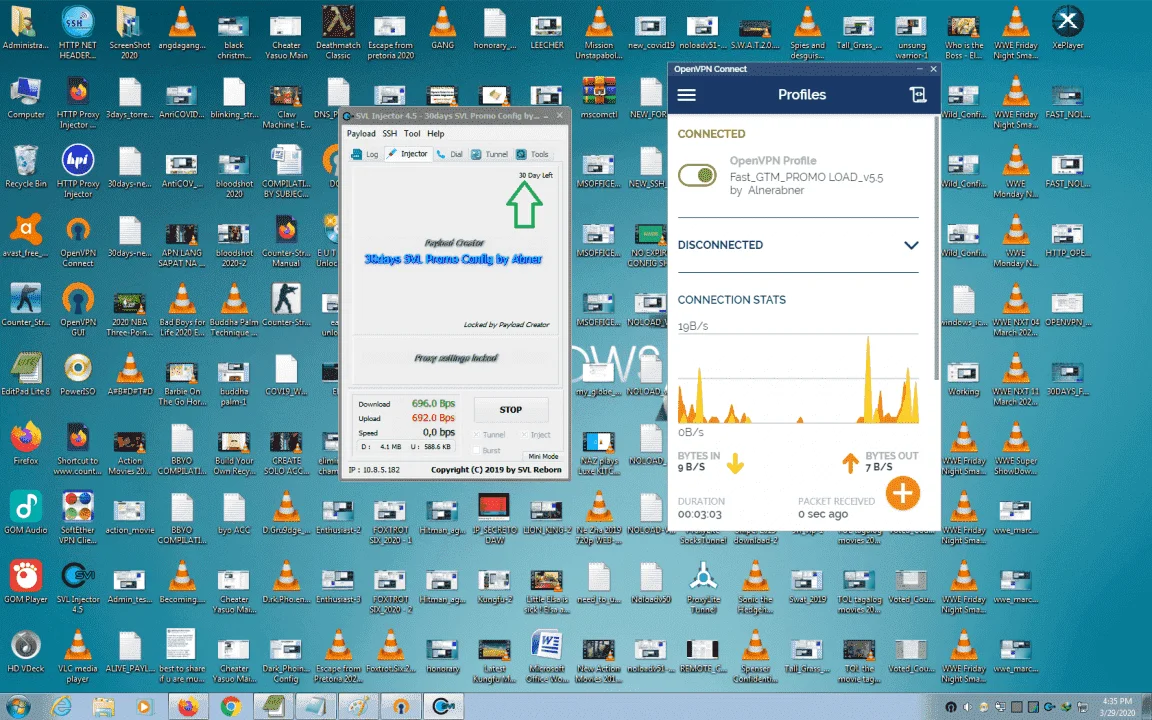
Task: Click the Mini Mode button
Action: [543, 456]
